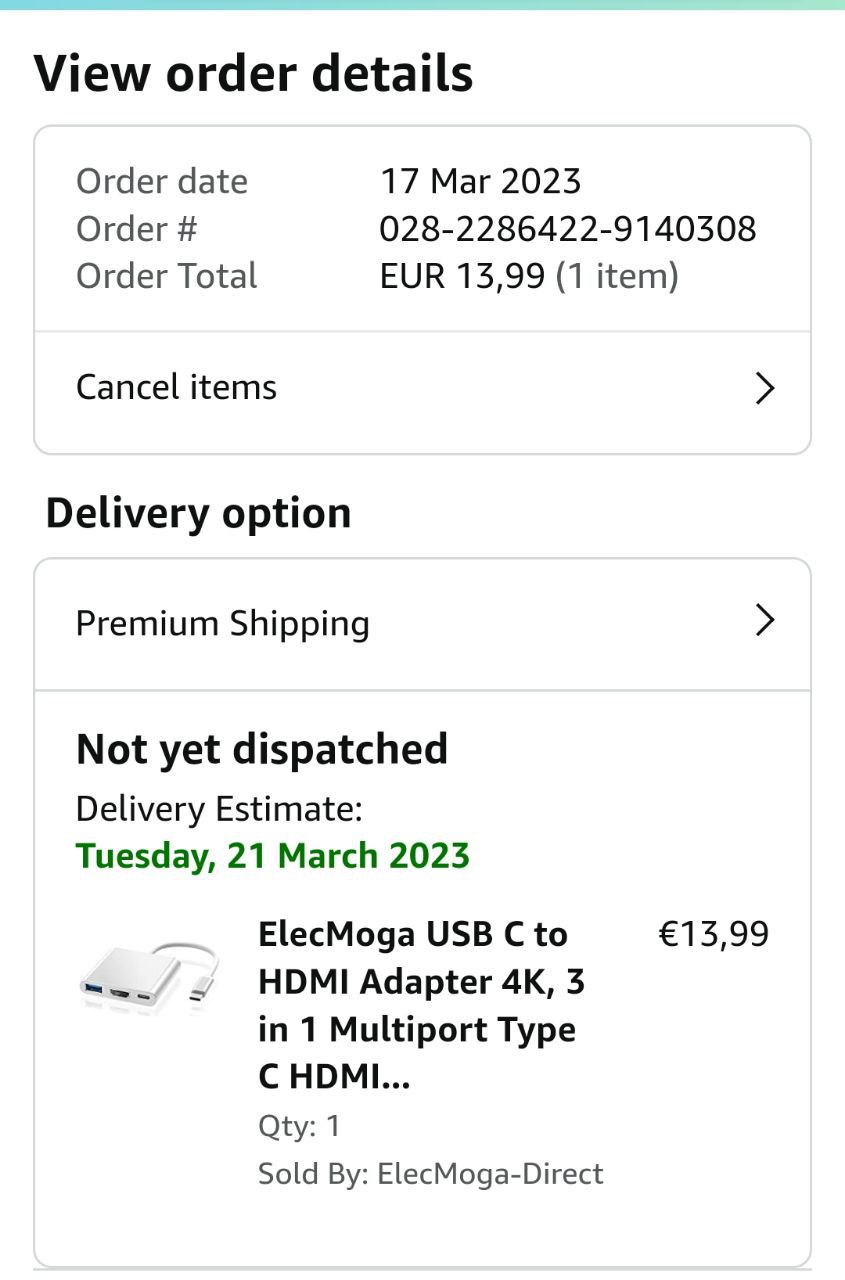Tap the order date 17 Mar 2023

coord(480,182)
